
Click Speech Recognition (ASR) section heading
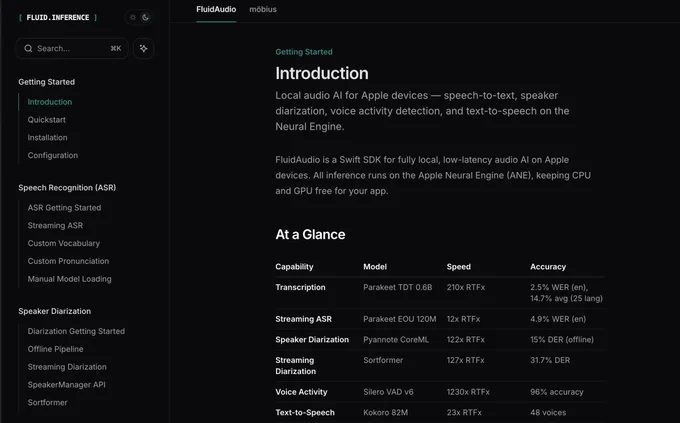pyautogui.click(x=67, y=188)
